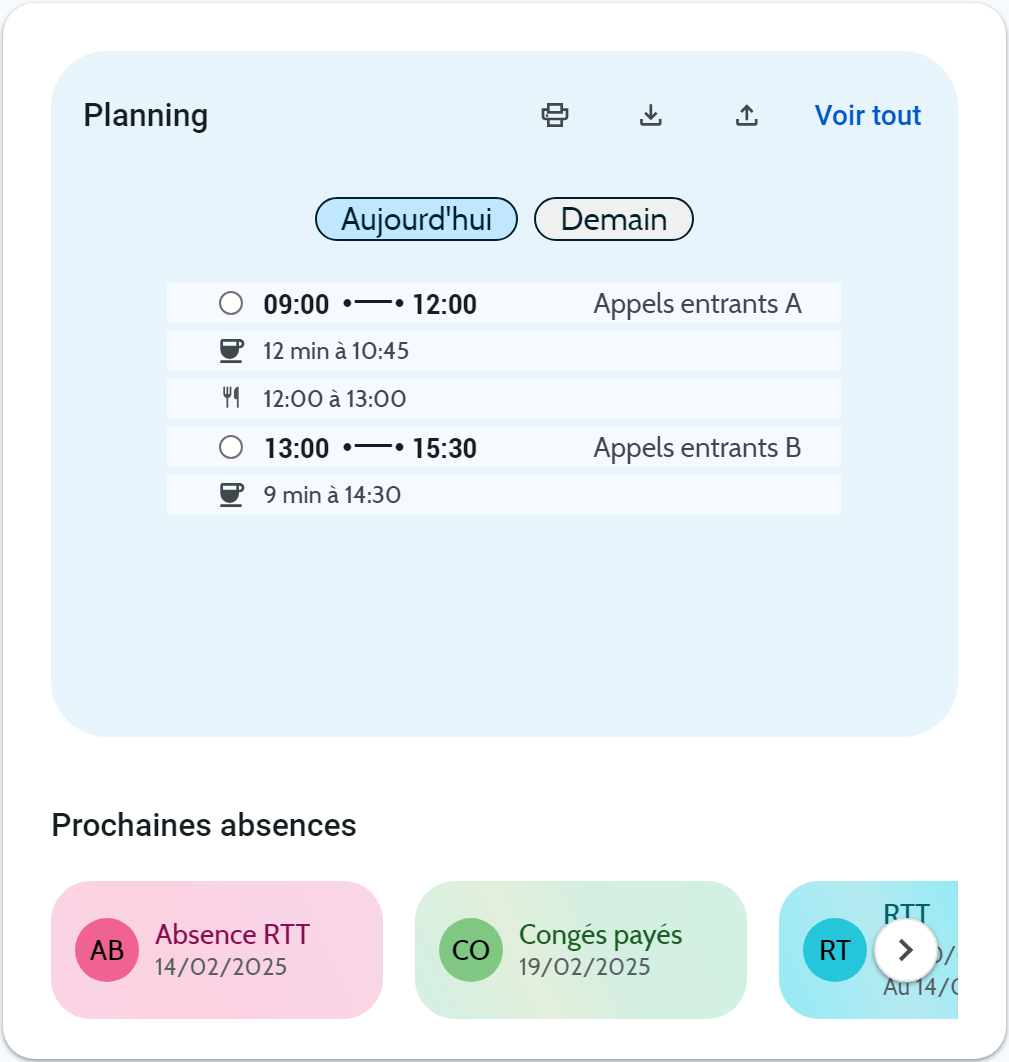Open the Absence RTT card
Screen dimensions: 1009x1062
232,936
